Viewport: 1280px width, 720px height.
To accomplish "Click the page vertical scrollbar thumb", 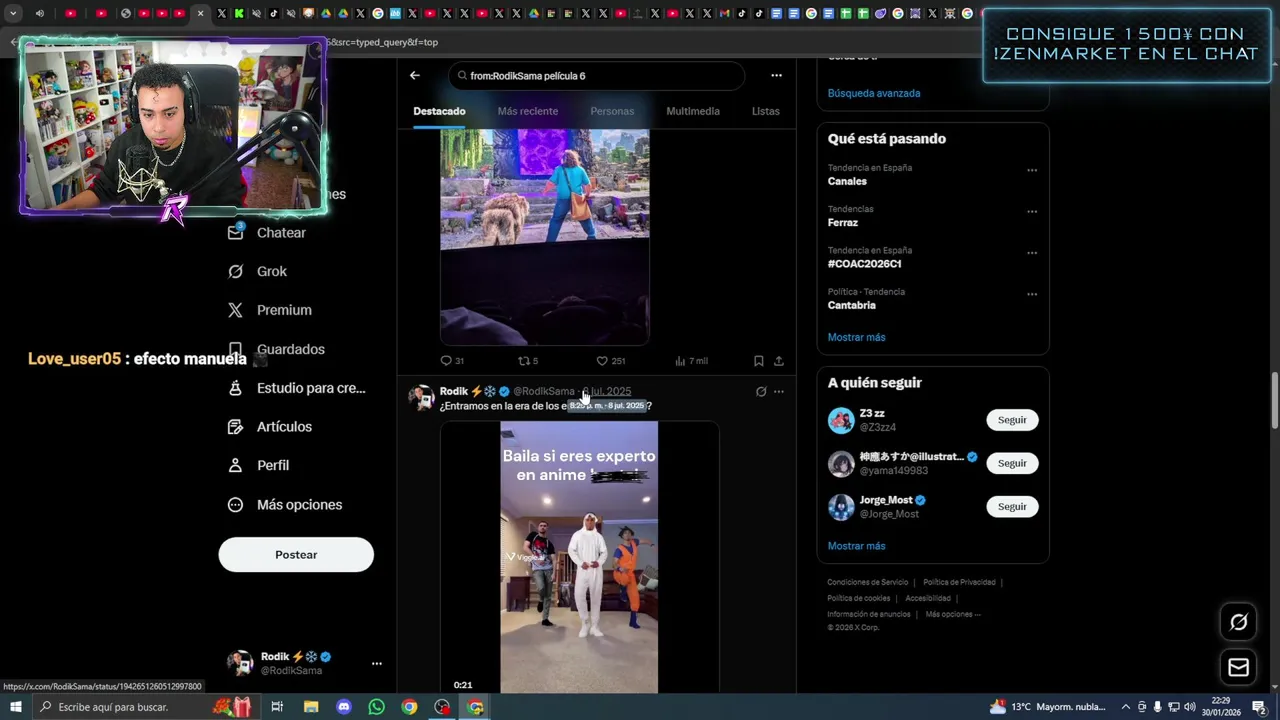I will (x=1275, y=400).
